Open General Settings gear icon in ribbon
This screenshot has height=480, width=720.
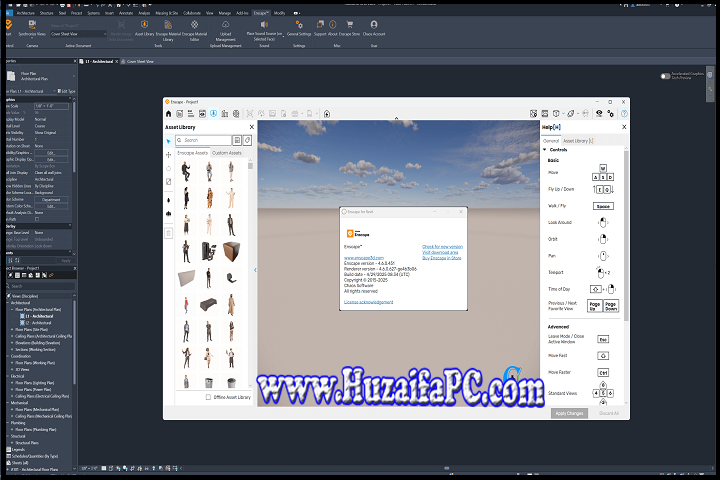pyautogui.click(x=299, y=24)
